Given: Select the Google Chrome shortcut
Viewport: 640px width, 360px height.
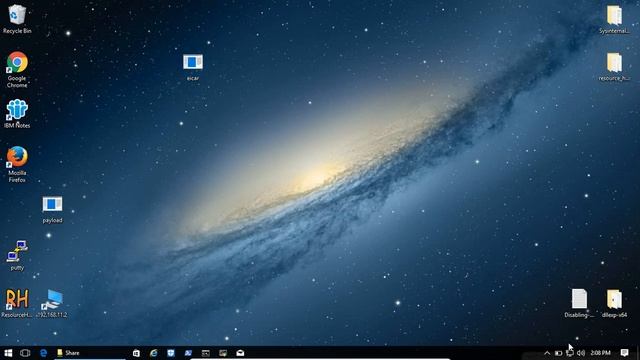Looking at the screenshot, I should (x=17, y=69).
